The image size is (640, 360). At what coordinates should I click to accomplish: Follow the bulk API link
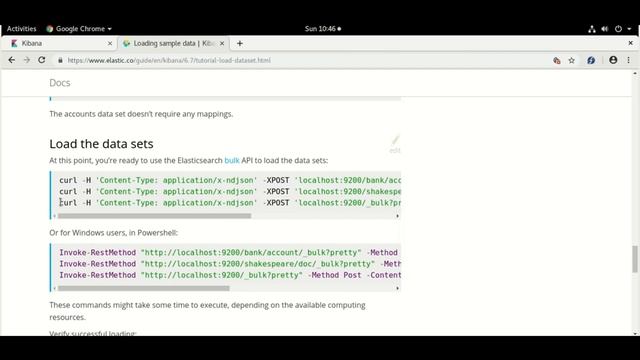pyautogui.click(x=232, y=160)
